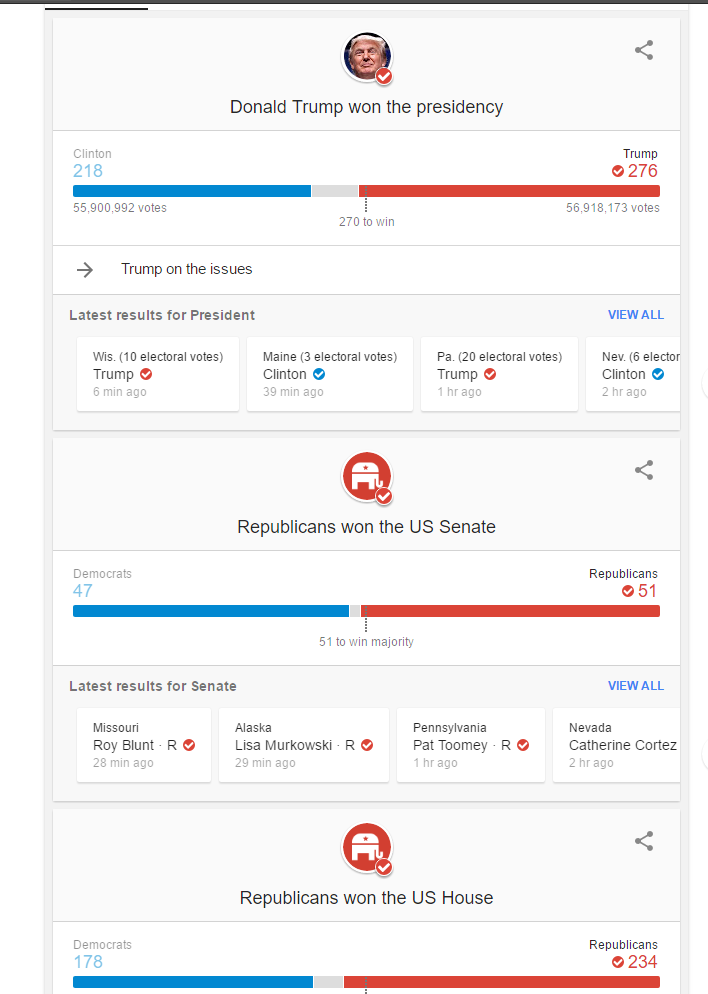The width and height of the screenshot is (708, 994).
Task: Open Nevada Catherine Cortez Senate result
Action: point(620,745)
